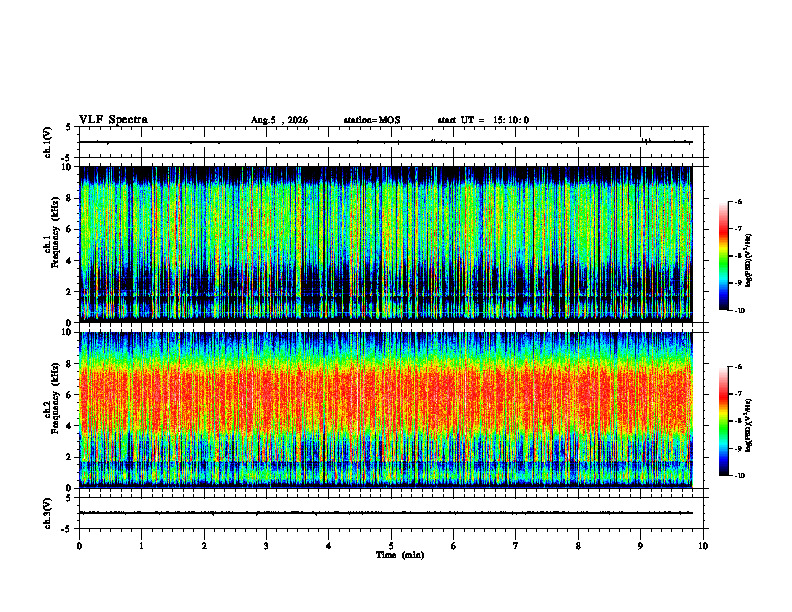The height and width of the screenshot is (612, 792).
Task: Click the 'ch.1(V)' axis label
Action: tap(48, 142)
